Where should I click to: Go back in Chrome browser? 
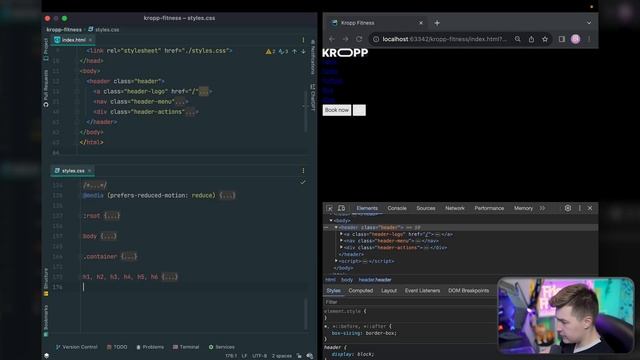332,39
